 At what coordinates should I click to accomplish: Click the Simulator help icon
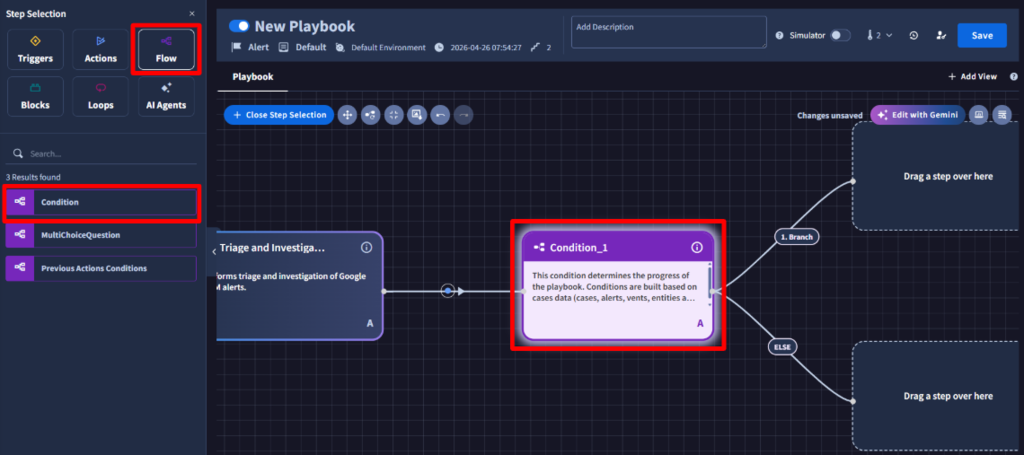pos(779,35)
